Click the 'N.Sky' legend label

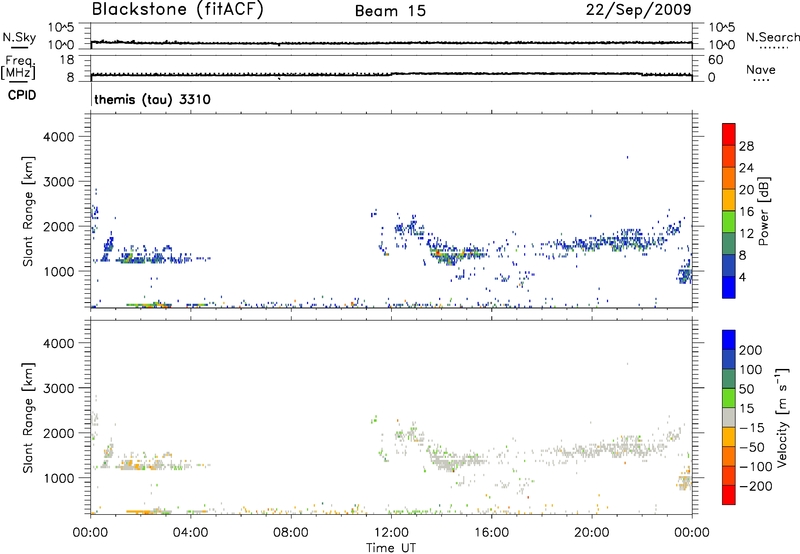[x=19, y=37]
